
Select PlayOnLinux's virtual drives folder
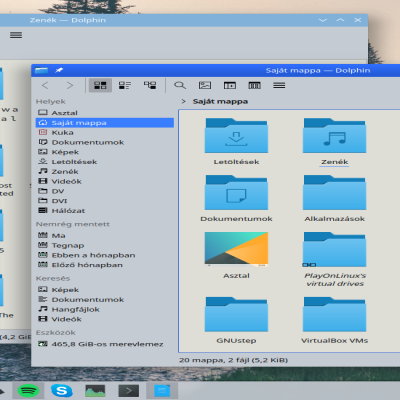click(x=335, y=249)
